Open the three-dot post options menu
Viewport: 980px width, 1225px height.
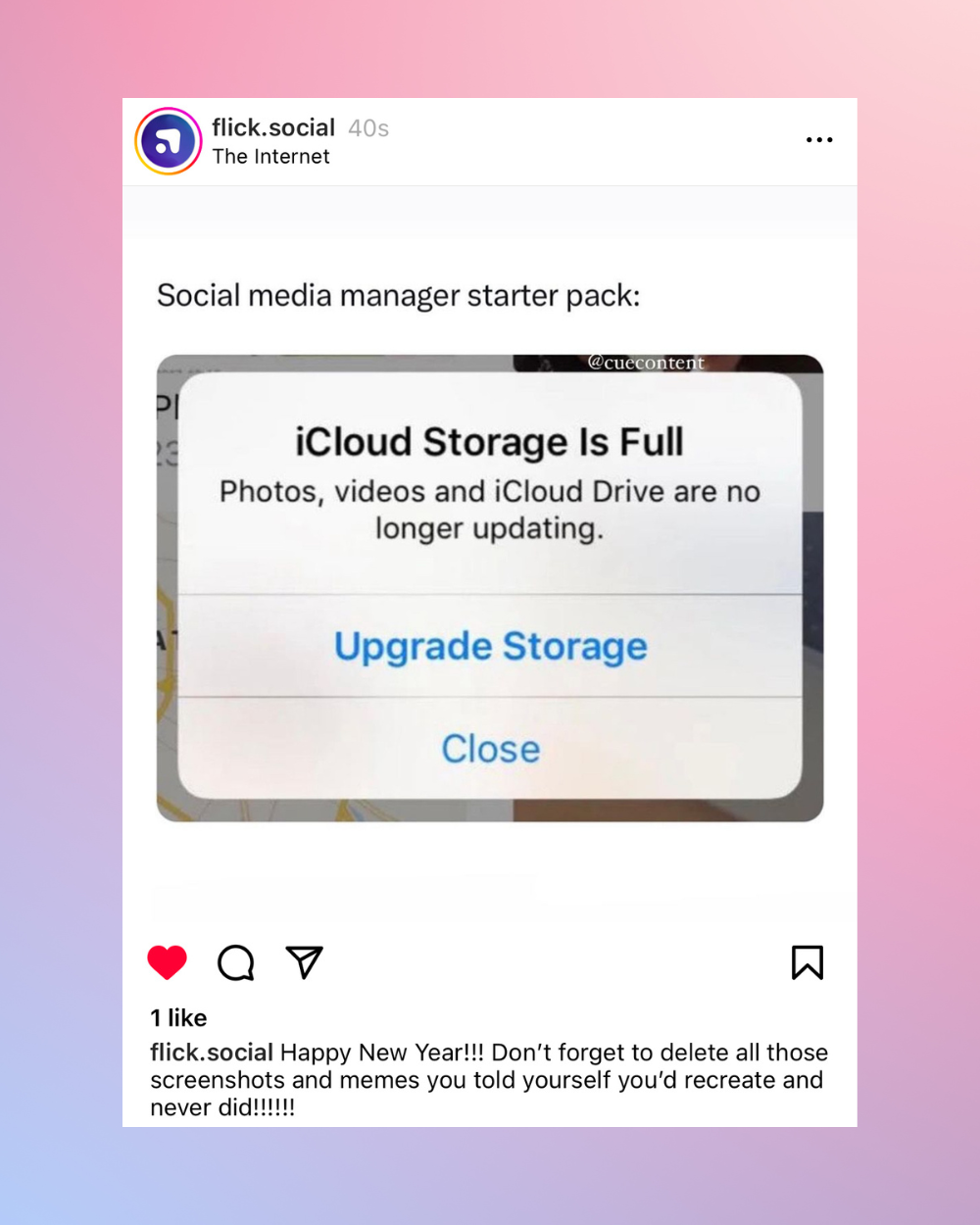click(x=819, y=140)
